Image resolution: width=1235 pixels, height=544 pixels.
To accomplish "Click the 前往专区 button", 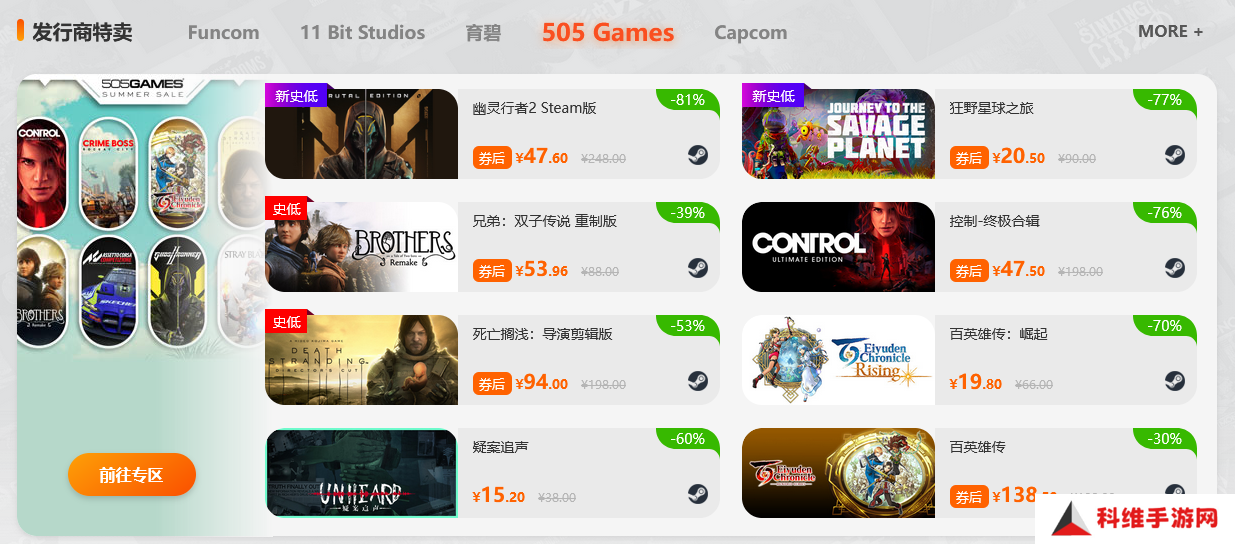I will point(132,475).
